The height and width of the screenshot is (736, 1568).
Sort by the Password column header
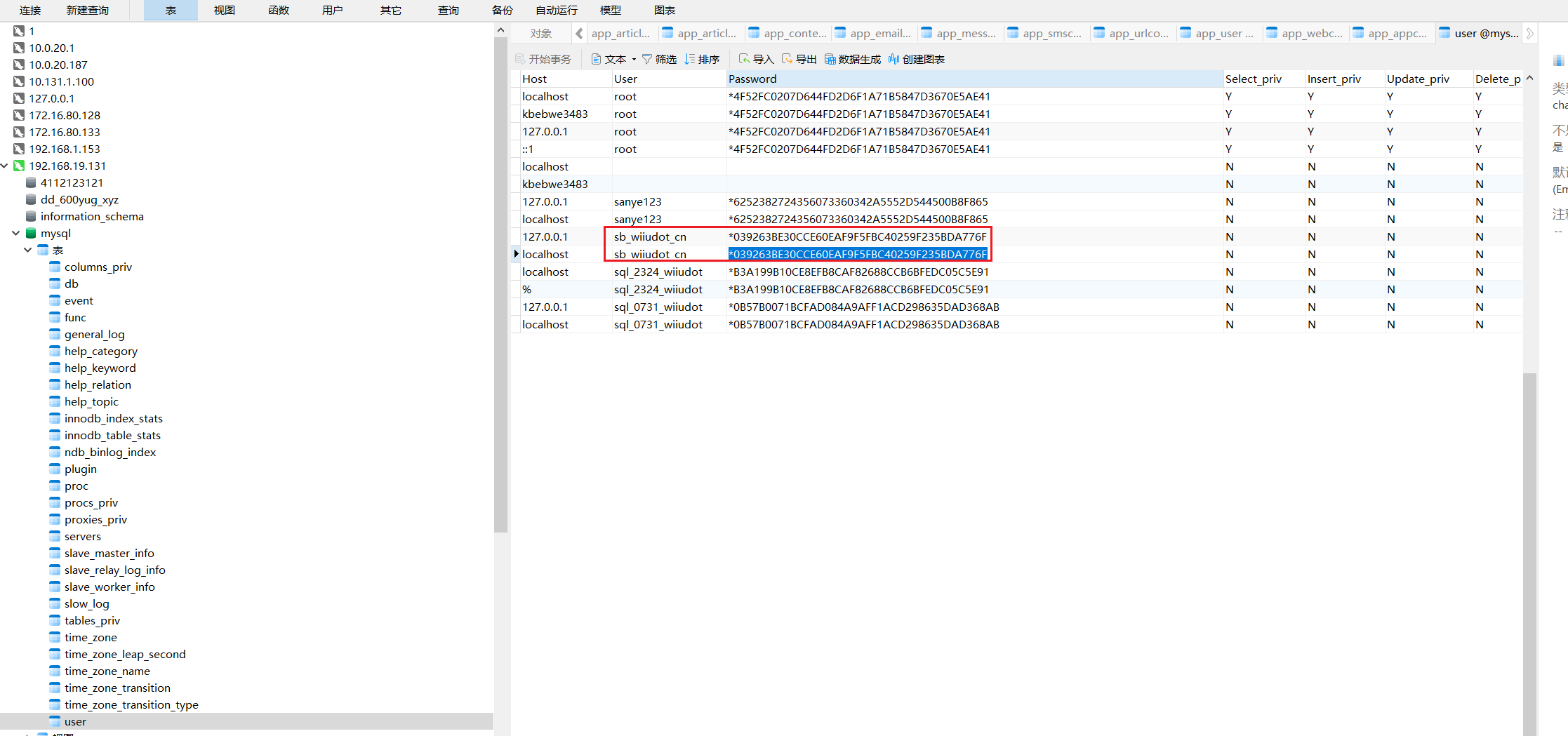(974, 79)
